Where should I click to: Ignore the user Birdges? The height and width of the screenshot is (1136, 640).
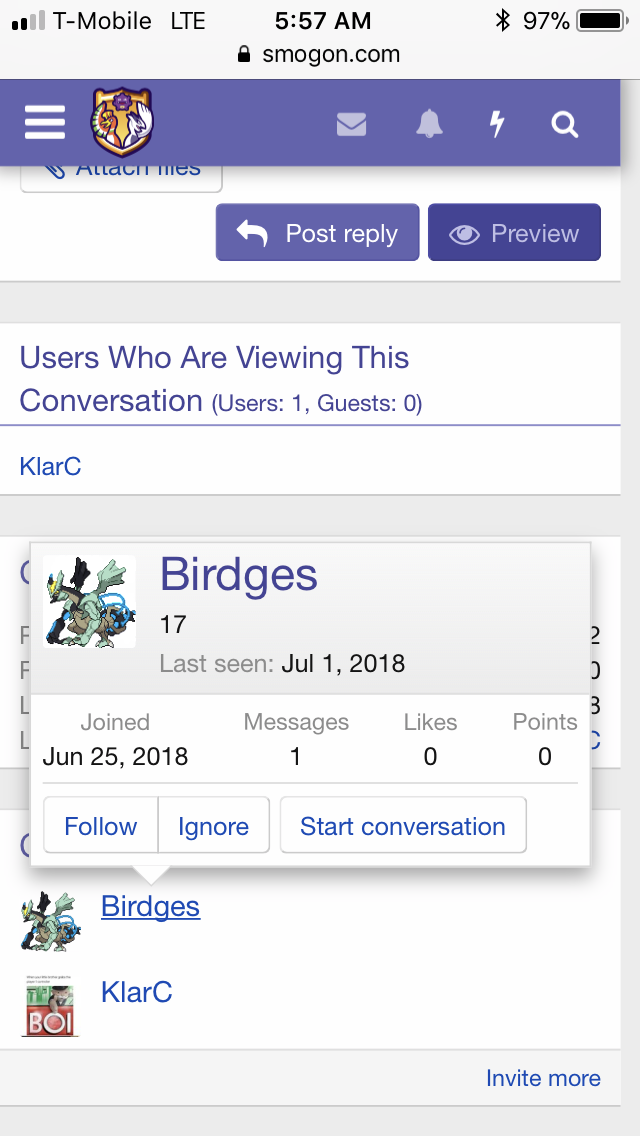tap(213, 826)
